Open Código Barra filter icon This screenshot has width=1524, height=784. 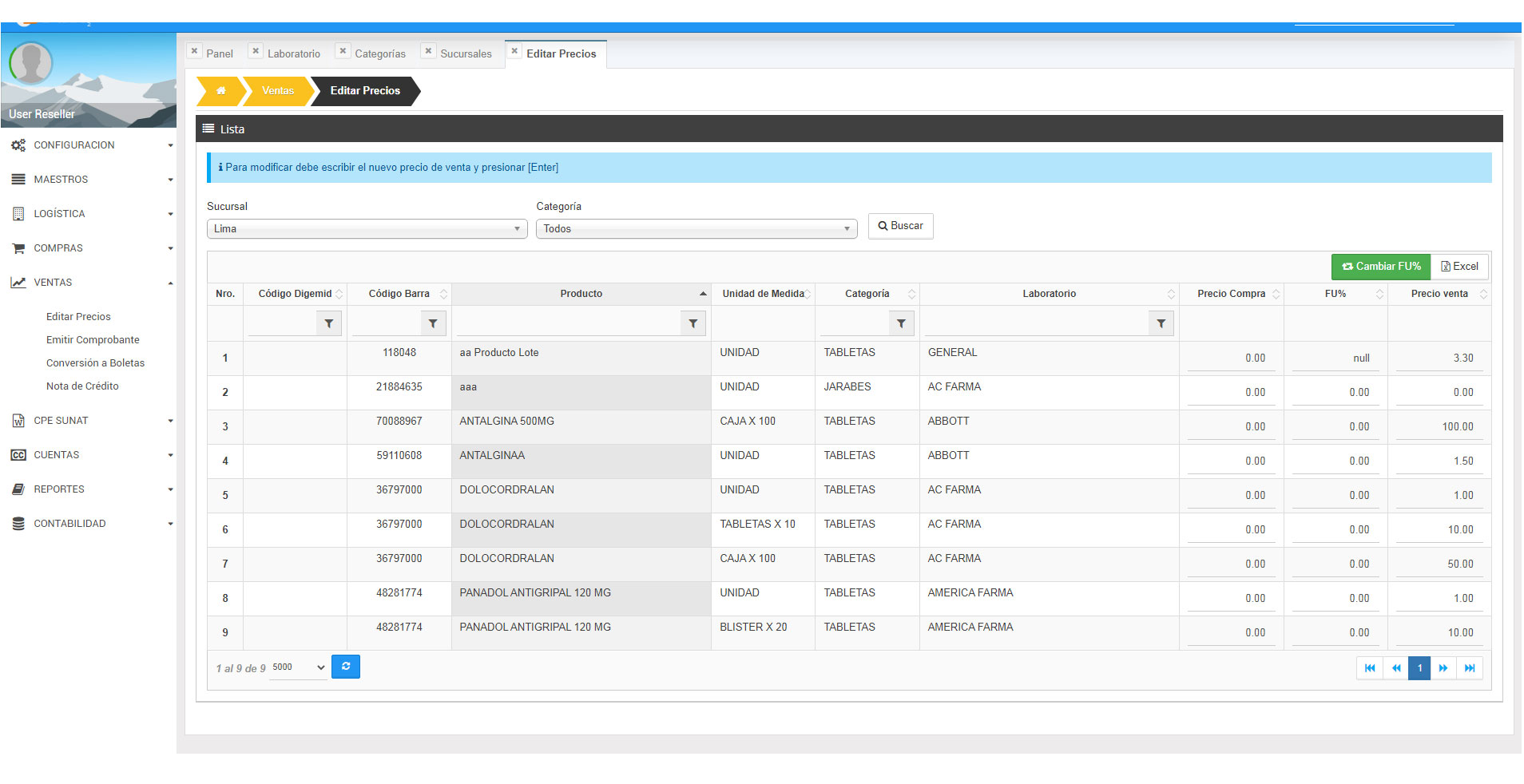[433, 323]
